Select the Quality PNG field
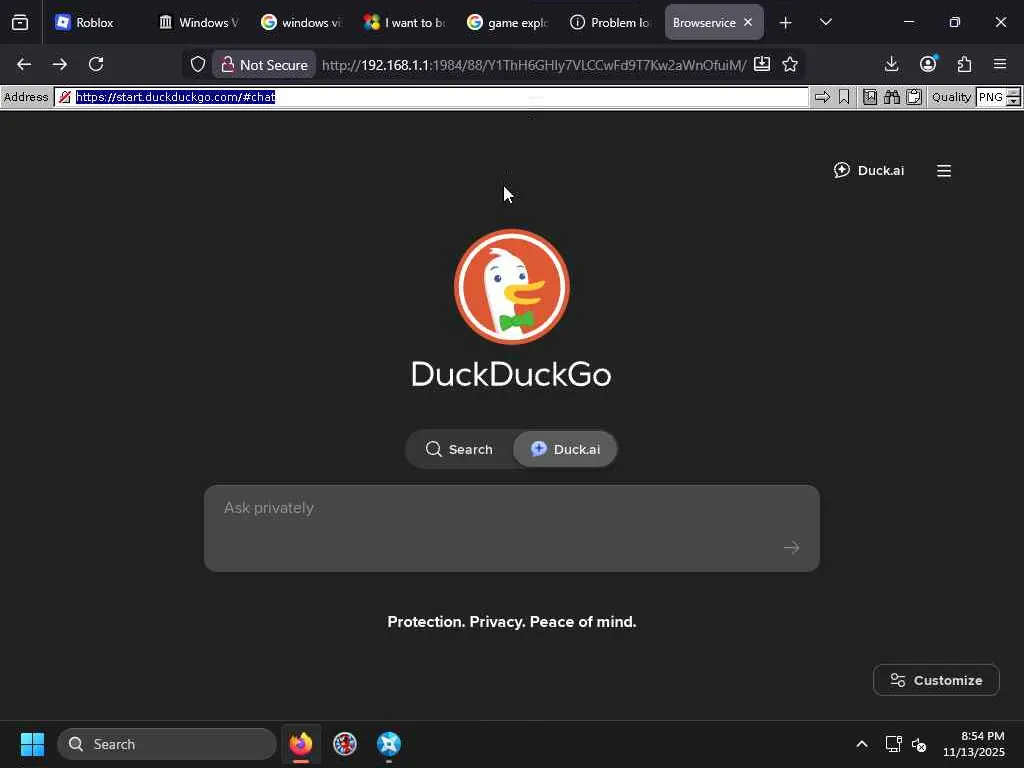This screenshot has height=768, width=1024. coord(991,97)
